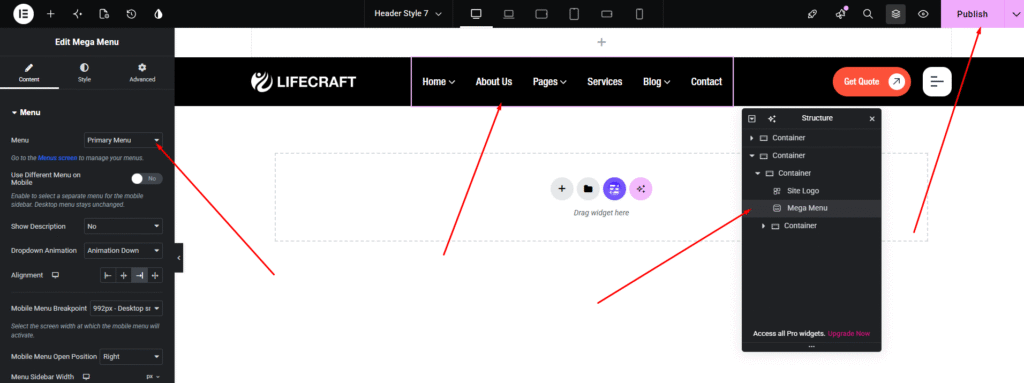
Task: Click the purple kit library button on canvas
Action: pos(614,189)
